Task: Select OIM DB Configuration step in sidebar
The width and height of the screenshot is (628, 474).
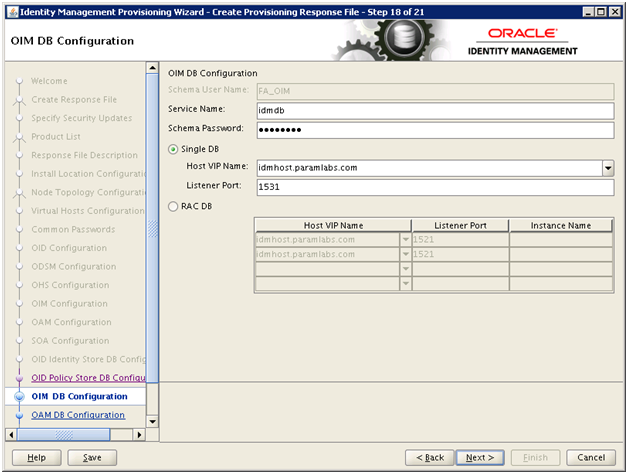Action: coord(79,396)
